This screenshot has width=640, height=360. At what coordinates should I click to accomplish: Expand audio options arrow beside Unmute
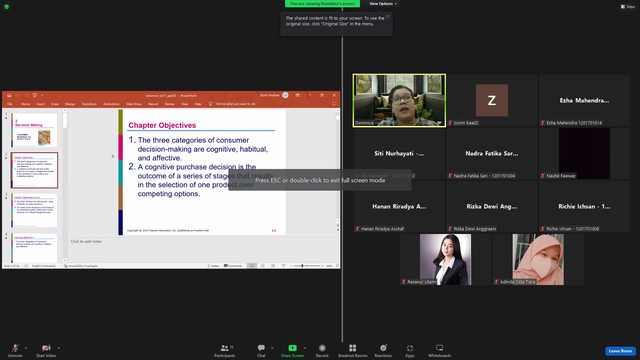(x=26, y=348)
